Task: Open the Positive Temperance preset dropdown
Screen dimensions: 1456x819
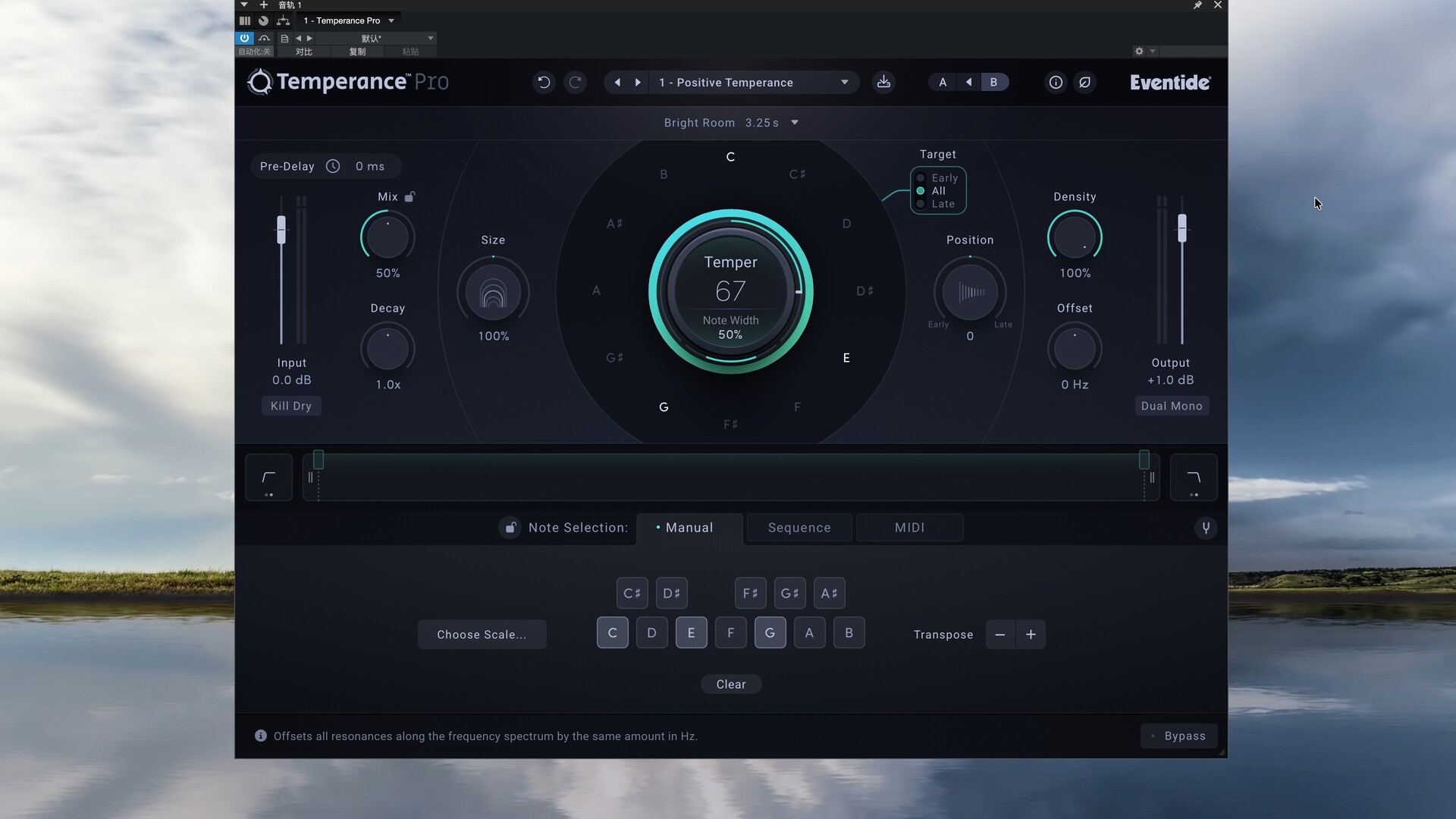Action: tap(844, 82)
